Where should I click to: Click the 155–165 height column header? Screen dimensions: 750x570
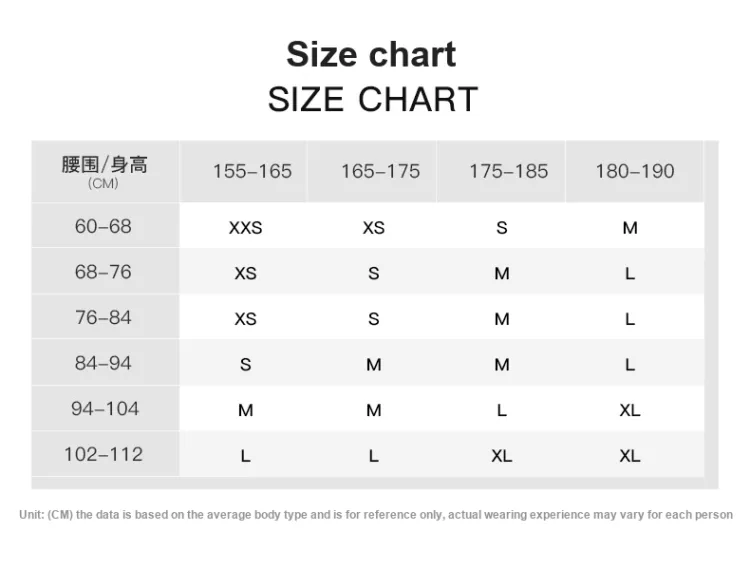pos(252,171)
